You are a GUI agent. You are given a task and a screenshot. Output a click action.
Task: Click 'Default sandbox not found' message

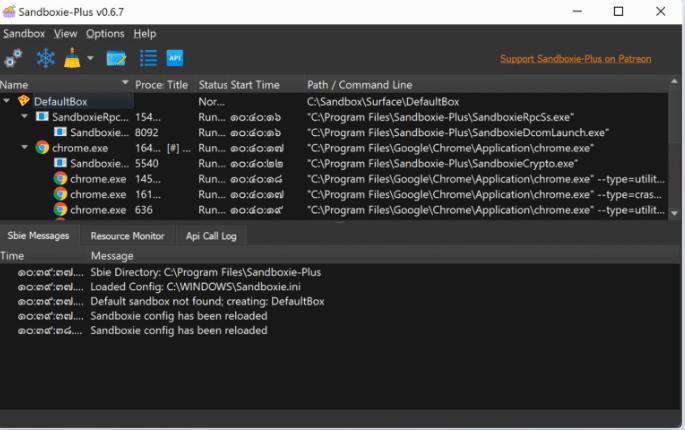tap(208, 301)
